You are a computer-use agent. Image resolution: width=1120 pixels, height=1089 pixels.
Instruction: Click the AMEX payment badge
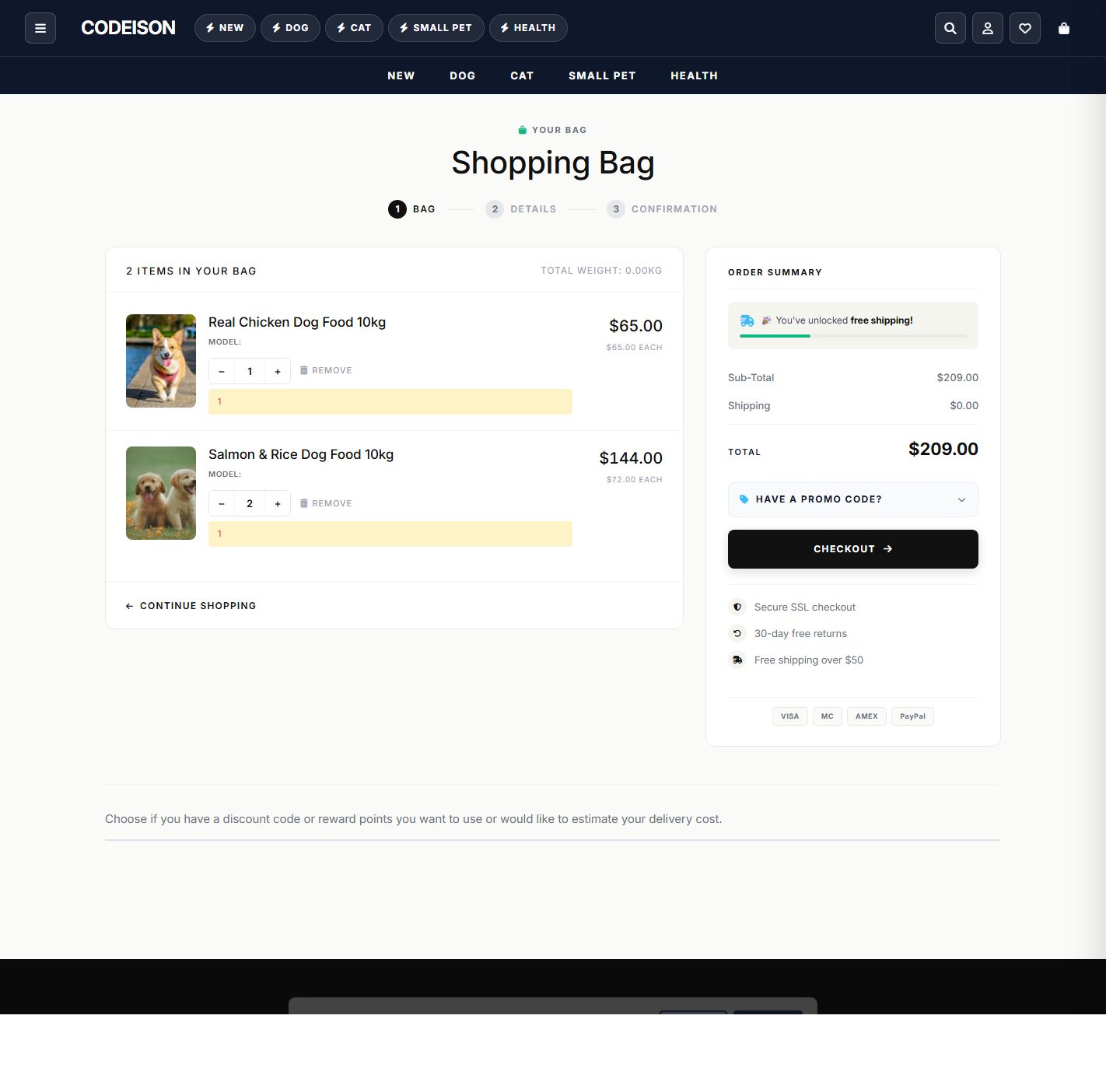point(866,716)
